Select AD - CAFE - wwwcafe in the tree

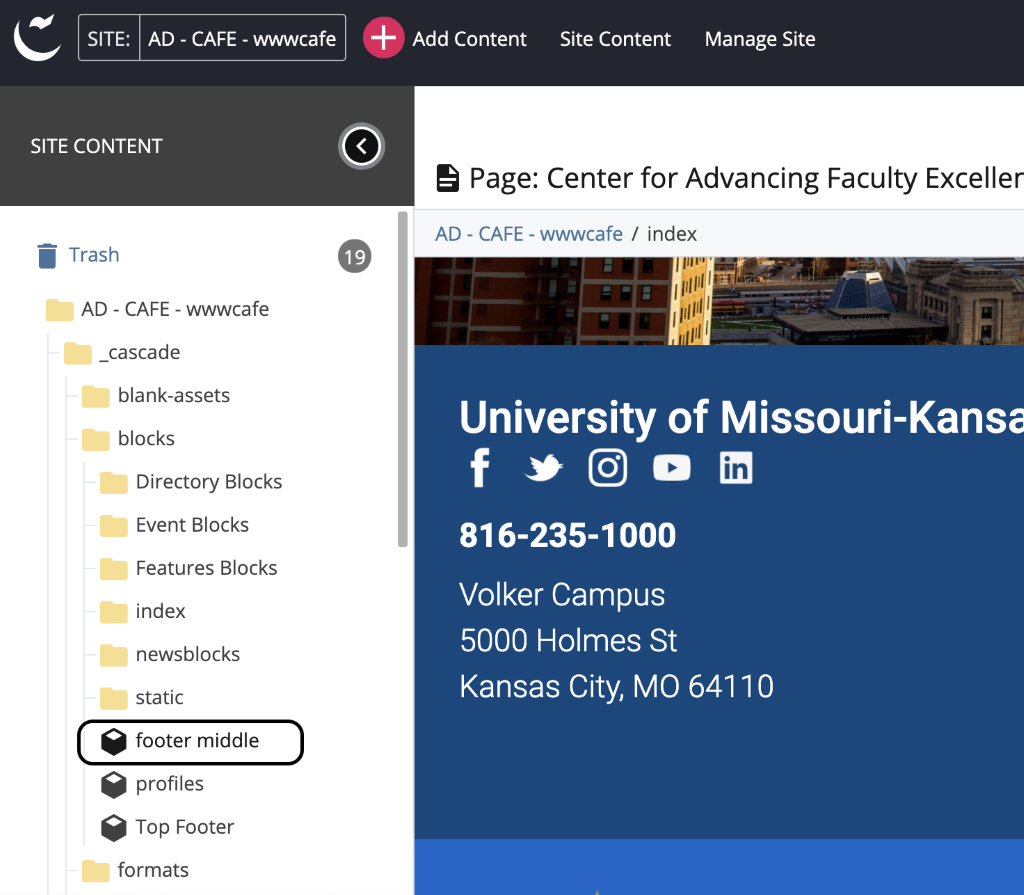[175, 309]
